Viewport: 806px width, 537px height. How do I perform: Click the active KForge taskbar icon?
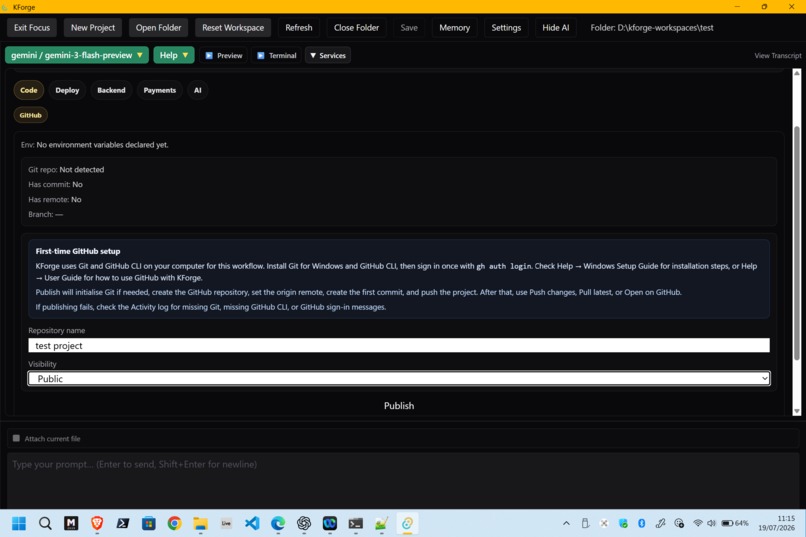[x=407, y=523]
